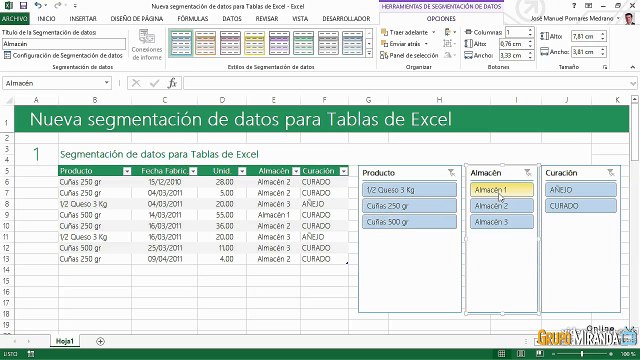
Task: Switch to Page Break Preview icon
Action: pyautogui.click(x=540, y=354)
